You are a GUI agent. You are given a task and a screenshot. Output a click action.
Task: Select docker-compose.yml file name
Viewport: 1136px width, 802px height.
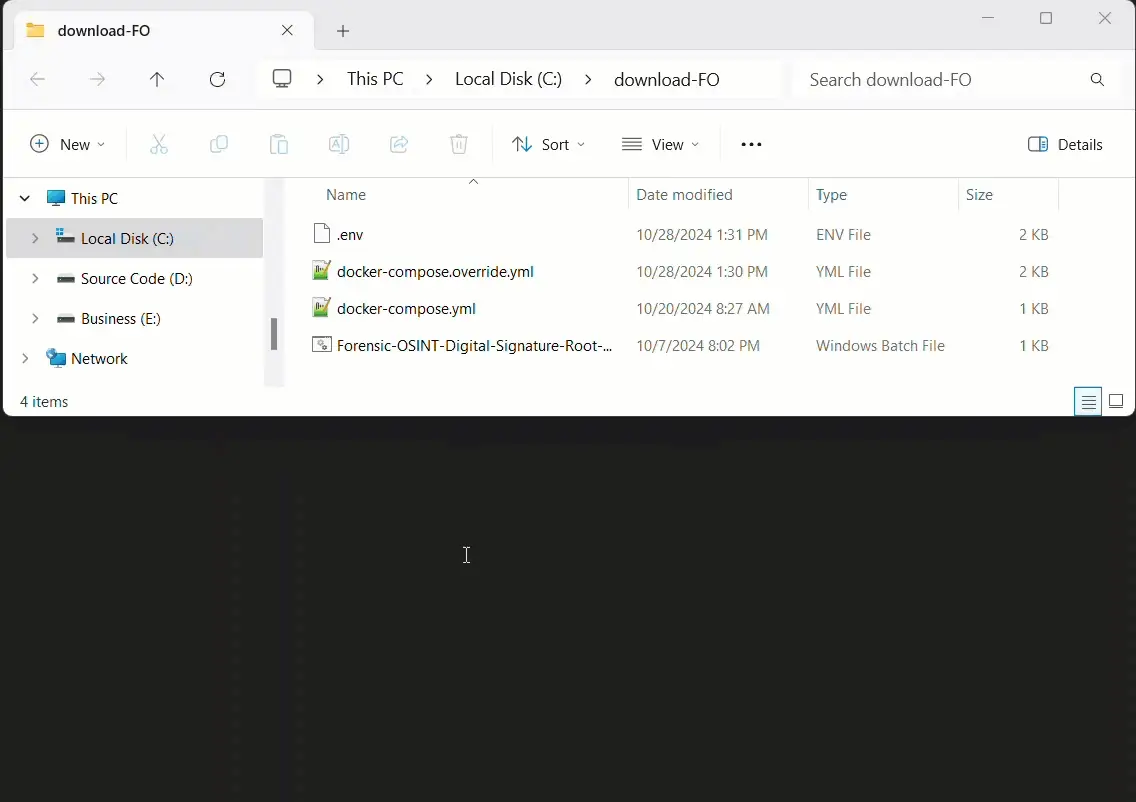(x=406, y=309)
